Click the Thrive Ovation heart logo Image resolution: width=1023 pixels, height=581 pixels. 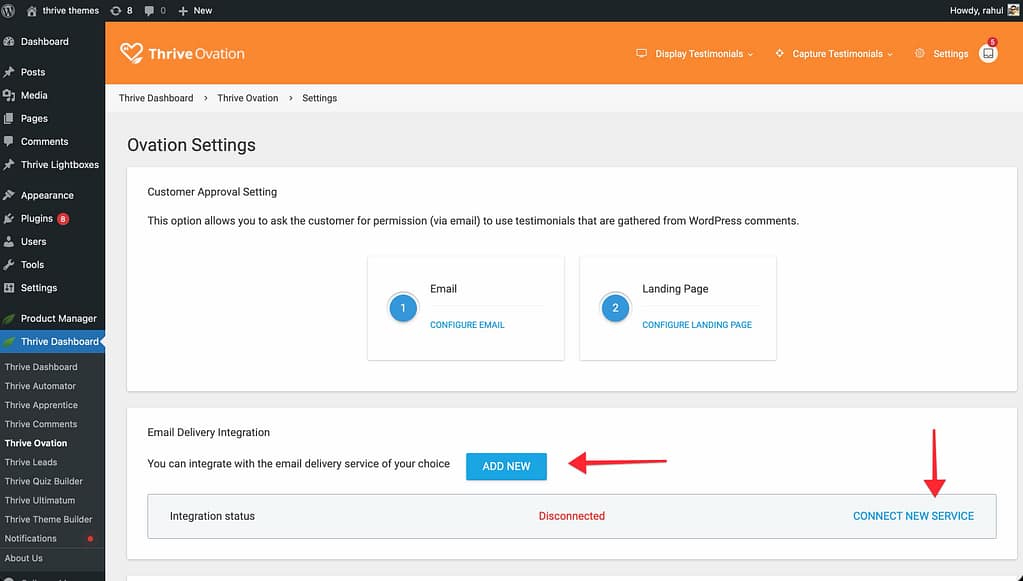[131, 53]
